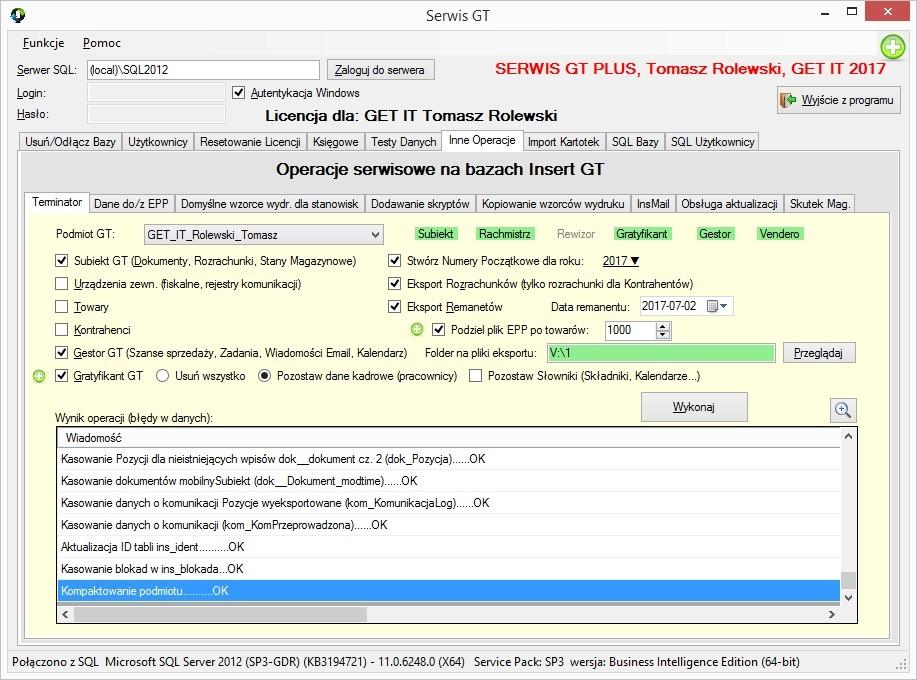Click Zaloguj do serwera button
917x680 pixels.
point(380,70)
